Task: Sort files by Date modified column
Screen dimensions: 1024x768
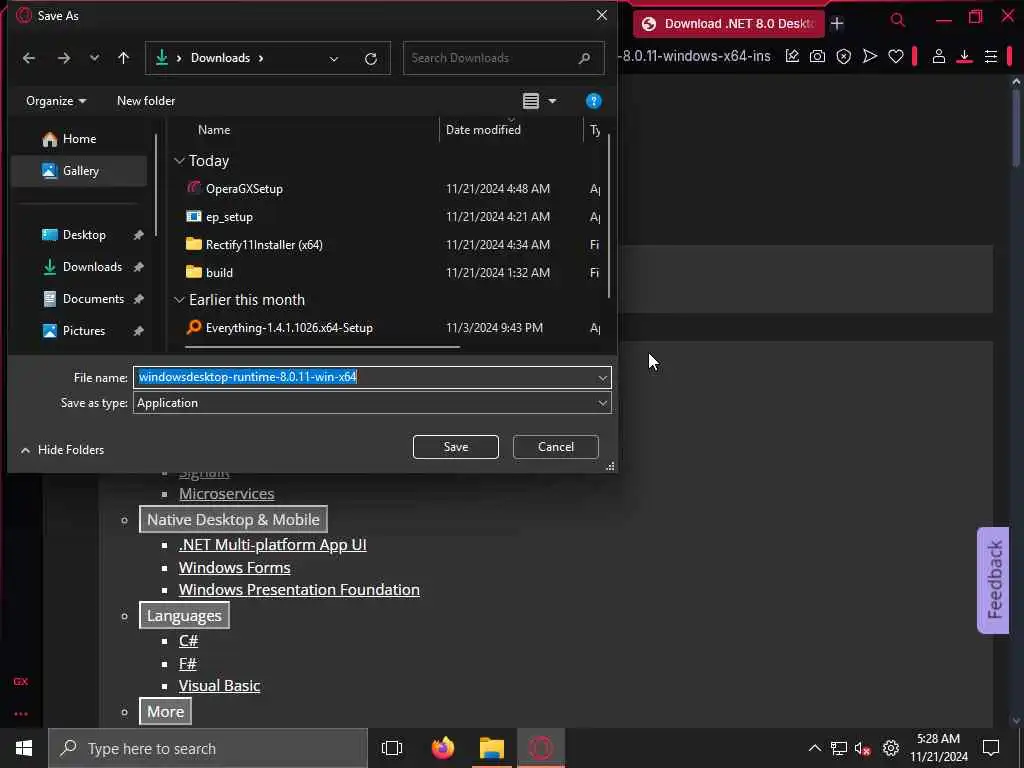Action: click(x=483, y=130)
